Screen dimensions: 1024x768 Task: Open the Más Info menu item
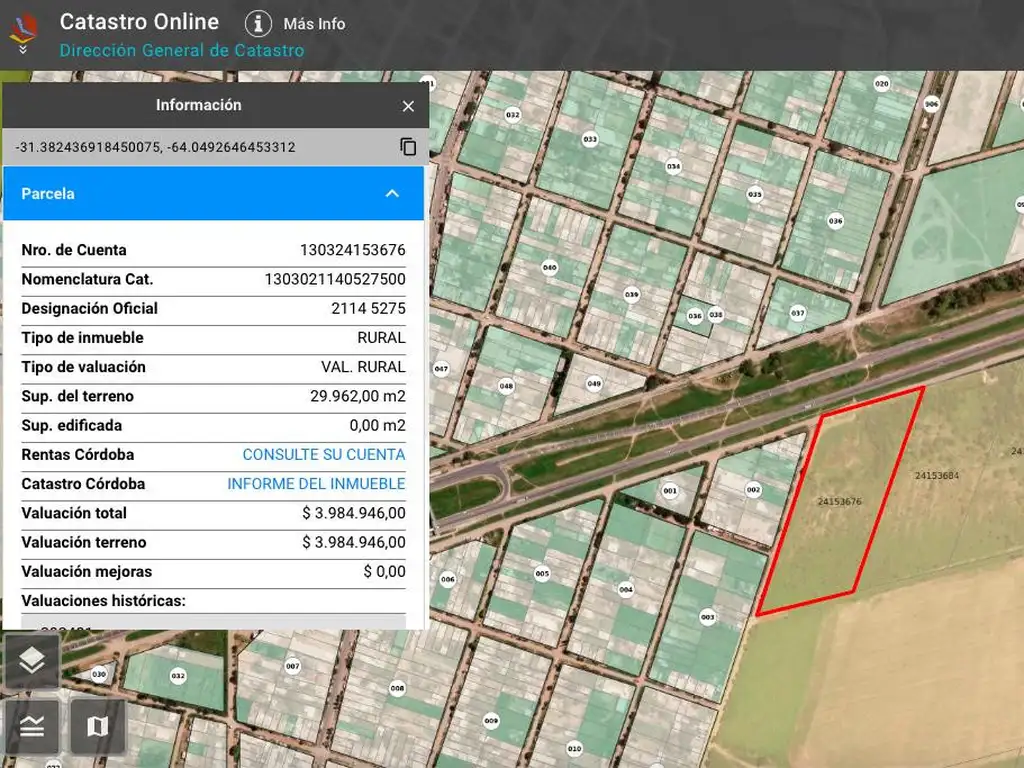[314, 24]
